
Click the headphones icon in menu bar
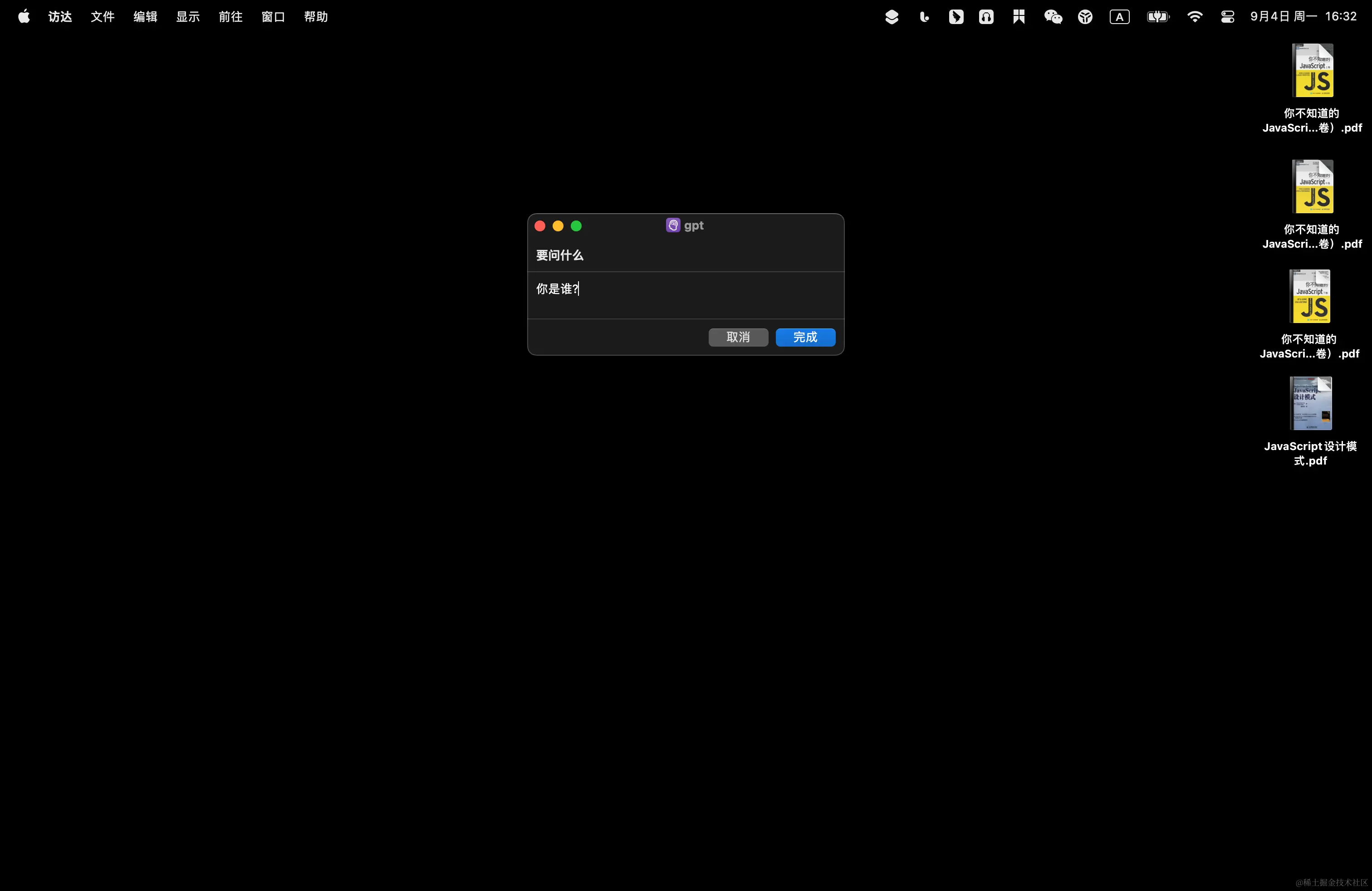tap(986, 17)
